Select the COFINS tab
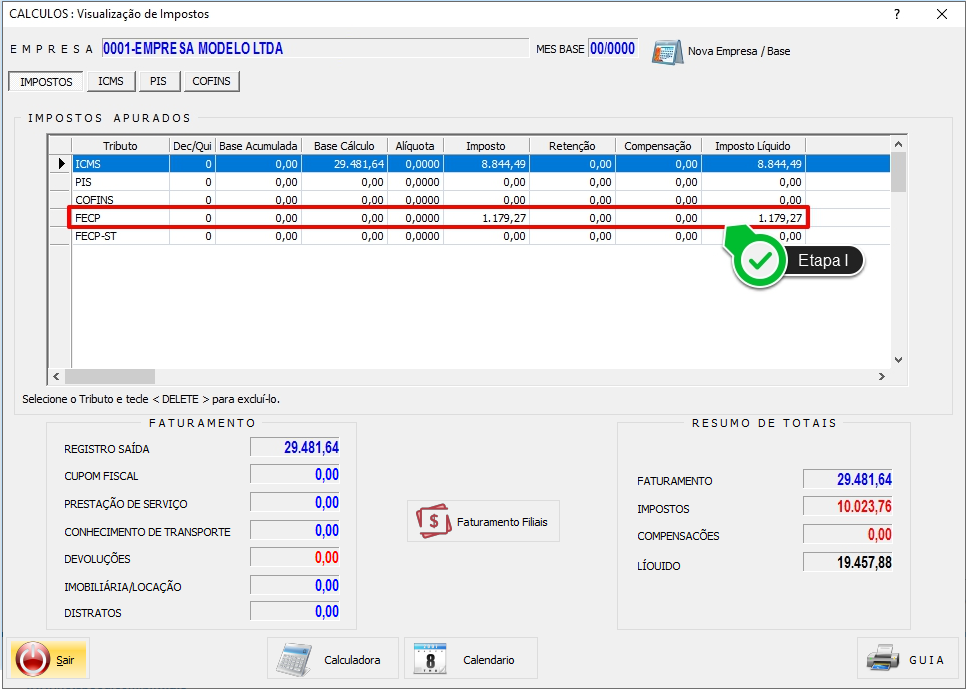 pyautogui.click(x=211, y=81)
